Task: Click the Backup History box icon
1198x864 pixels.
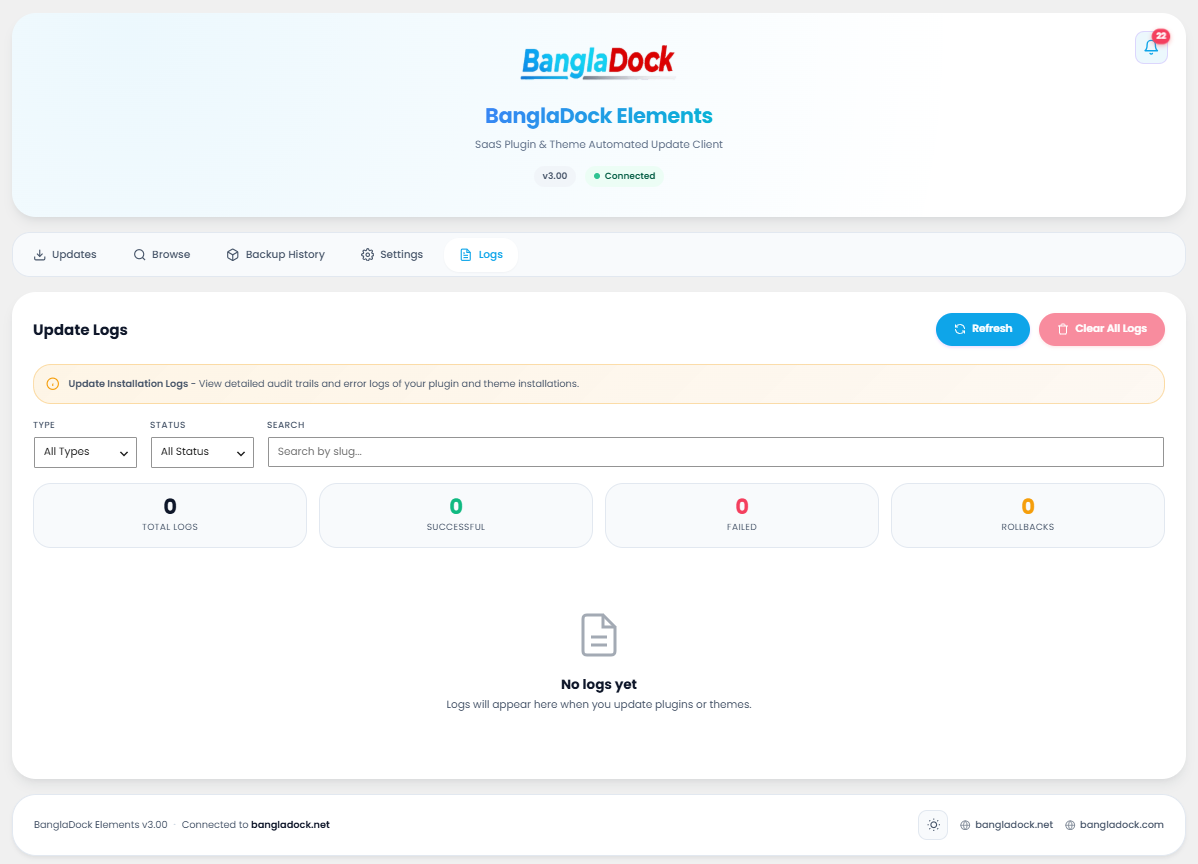Action: pos(233,255)
